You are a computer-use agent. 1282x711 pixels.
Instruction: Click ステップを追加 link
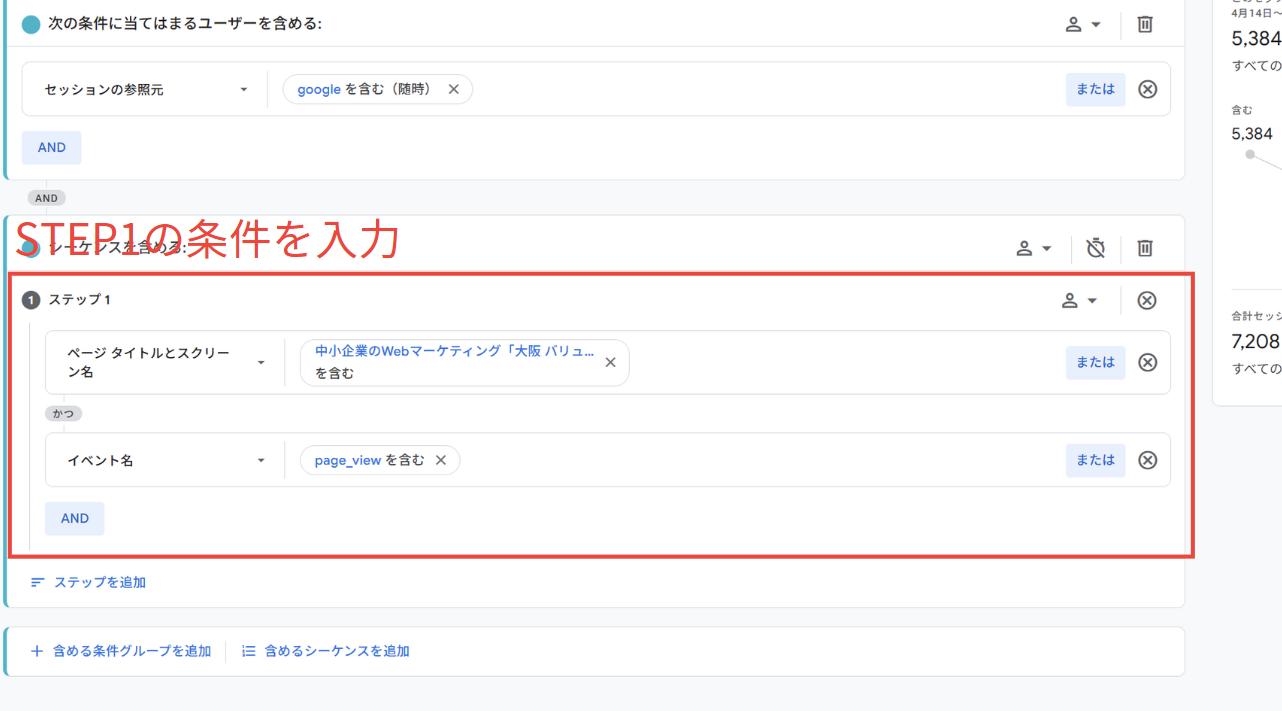pyautogui.click(x=88, y=582)
